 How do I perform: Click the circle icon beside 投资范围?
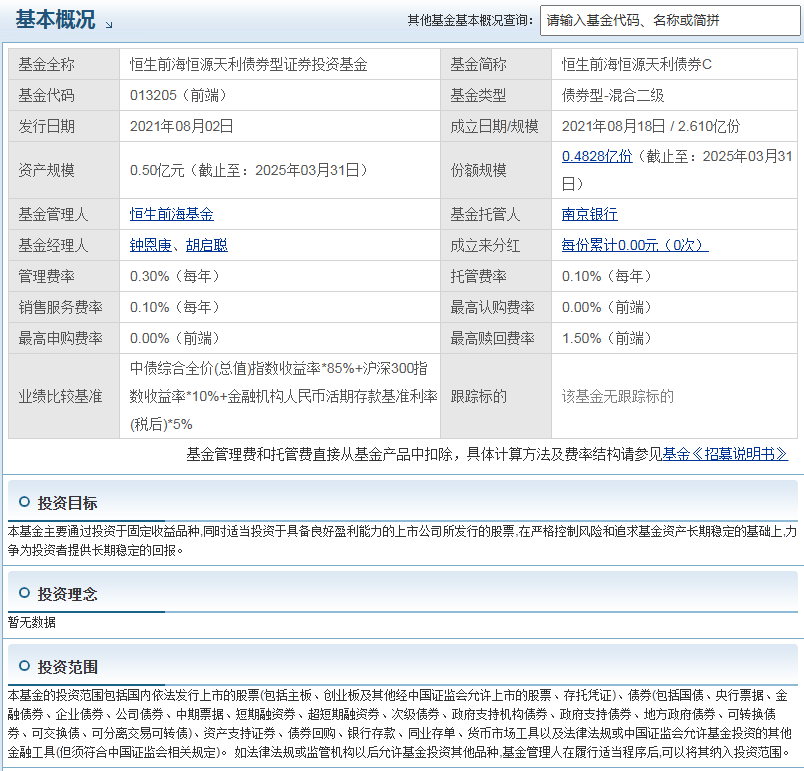pyautogui.click(x=24, y=666)
